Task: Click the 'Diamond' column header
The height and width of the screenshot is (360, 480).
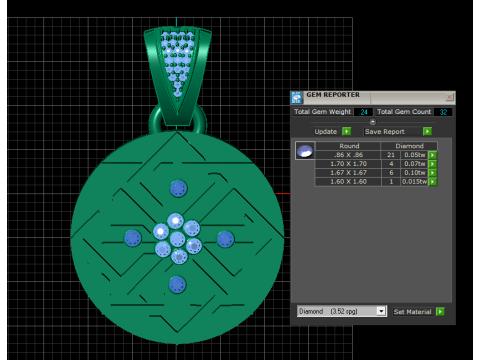Action: [409, 146]
